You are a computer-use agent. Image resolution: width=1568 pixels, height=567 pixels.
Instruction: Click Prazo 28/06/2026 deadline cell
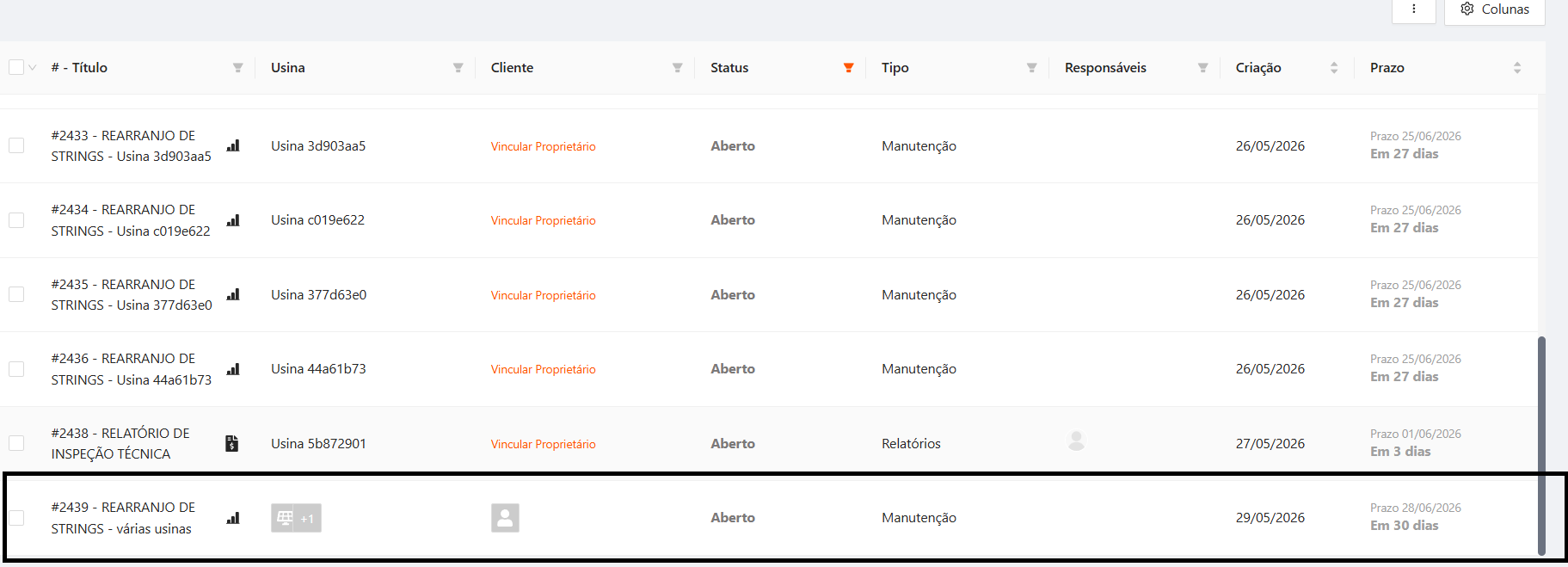(1416, 517)
